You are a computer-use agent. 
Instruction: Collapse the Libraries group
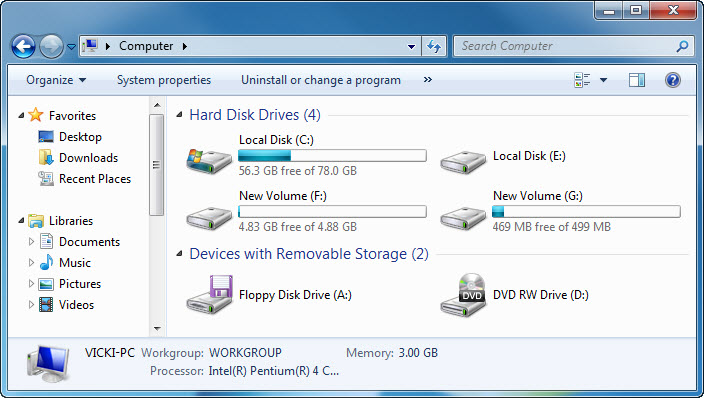pos(21,221)
